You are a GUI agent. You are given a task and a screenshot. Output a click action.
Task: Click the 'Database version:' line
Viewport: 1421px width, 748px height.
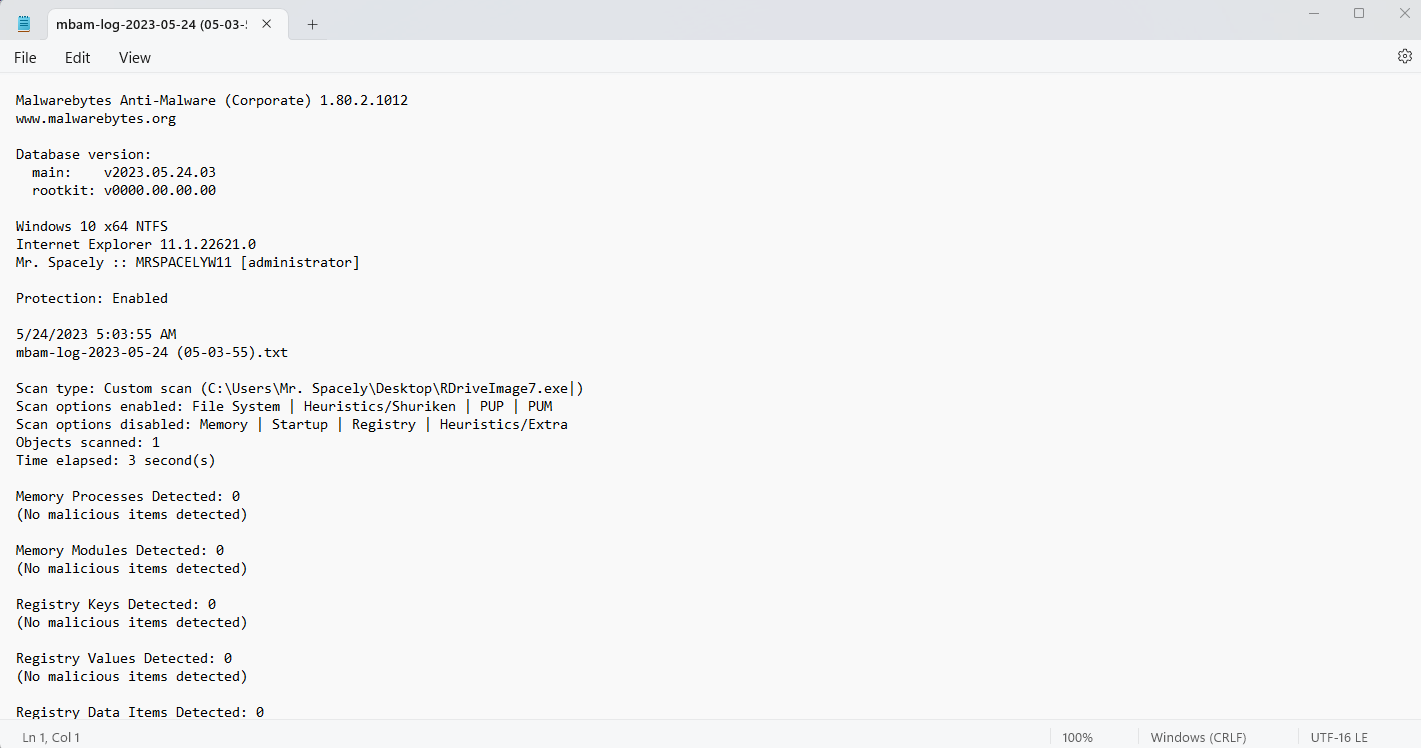(84, 155)
